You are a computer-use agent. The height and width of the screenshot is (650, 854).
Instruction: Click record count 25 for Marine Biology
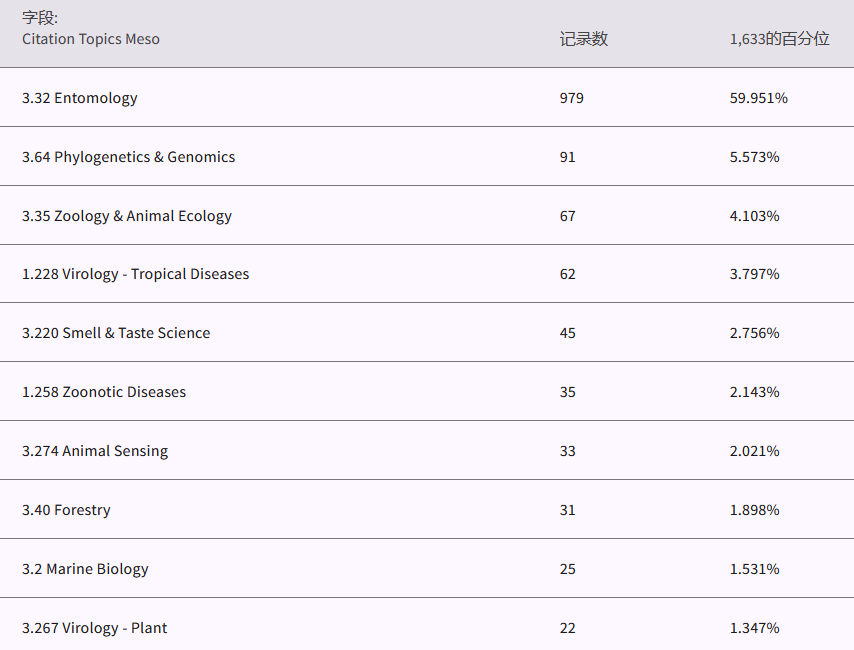(568, 569)
